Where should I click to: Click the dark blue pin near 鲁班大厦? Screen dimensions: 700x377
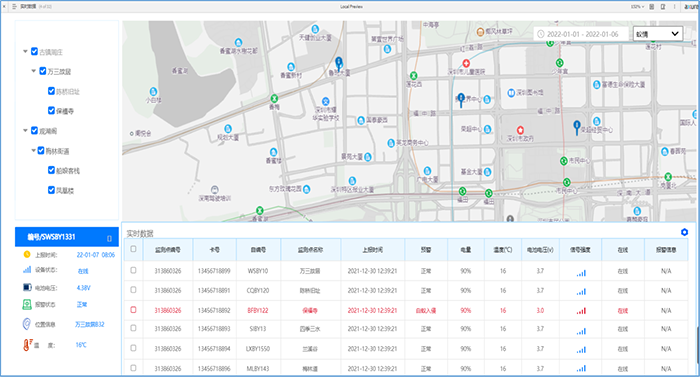pos(339,63)
